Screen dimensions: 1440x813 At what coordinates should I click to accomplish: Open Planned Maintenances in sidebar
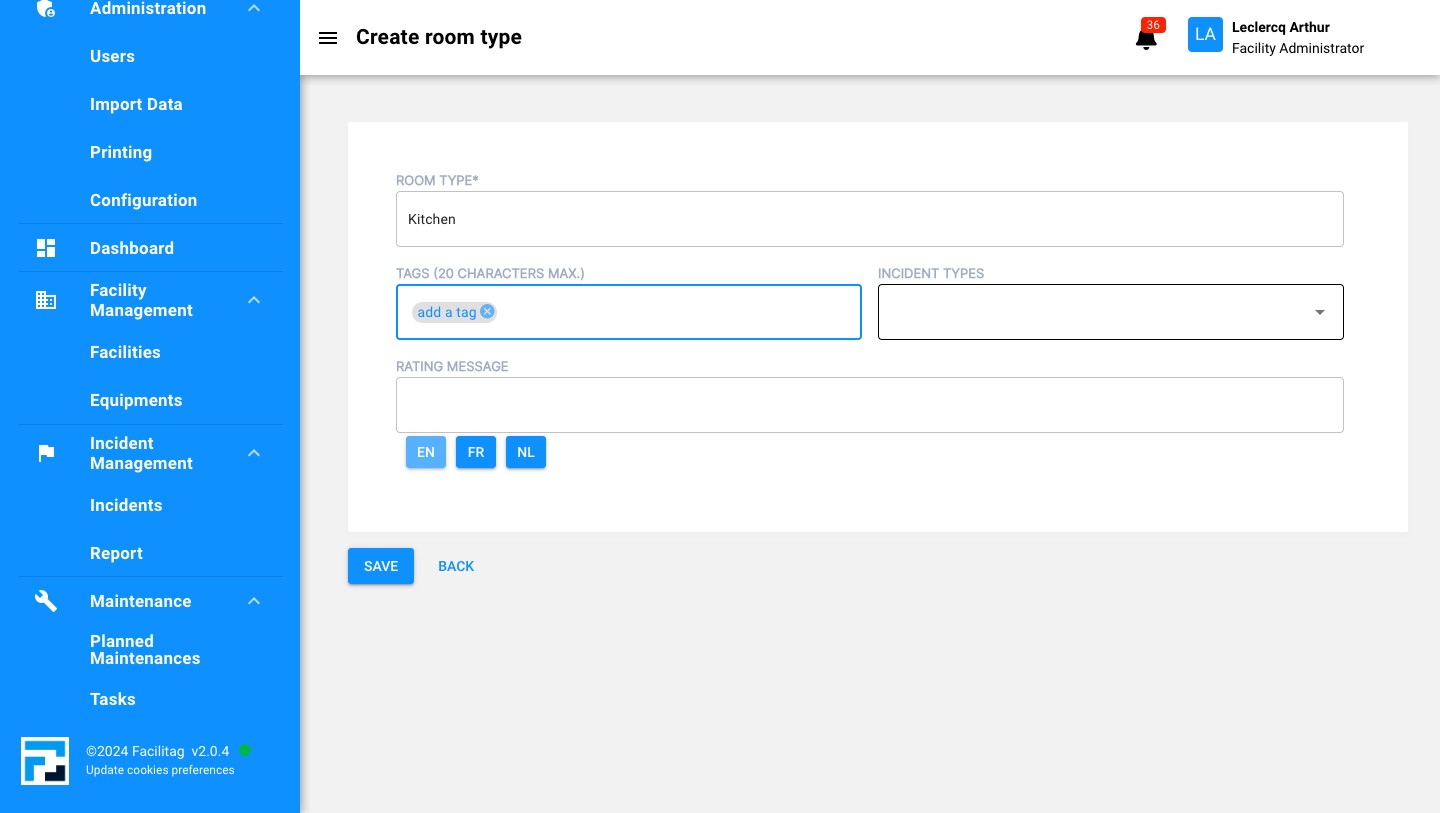tap(145, 650)
